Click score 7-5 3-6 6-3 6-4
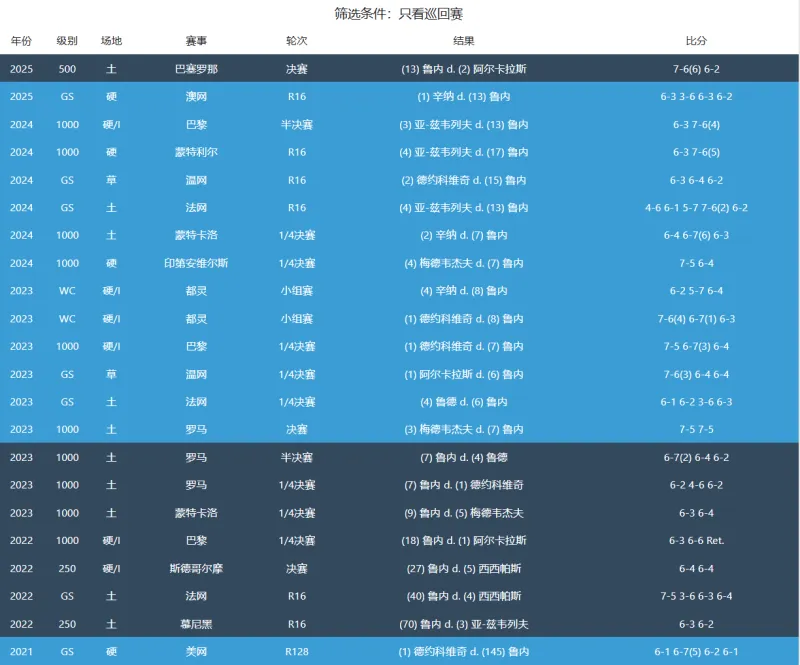The image size is (800, 665). pos(696,596)
